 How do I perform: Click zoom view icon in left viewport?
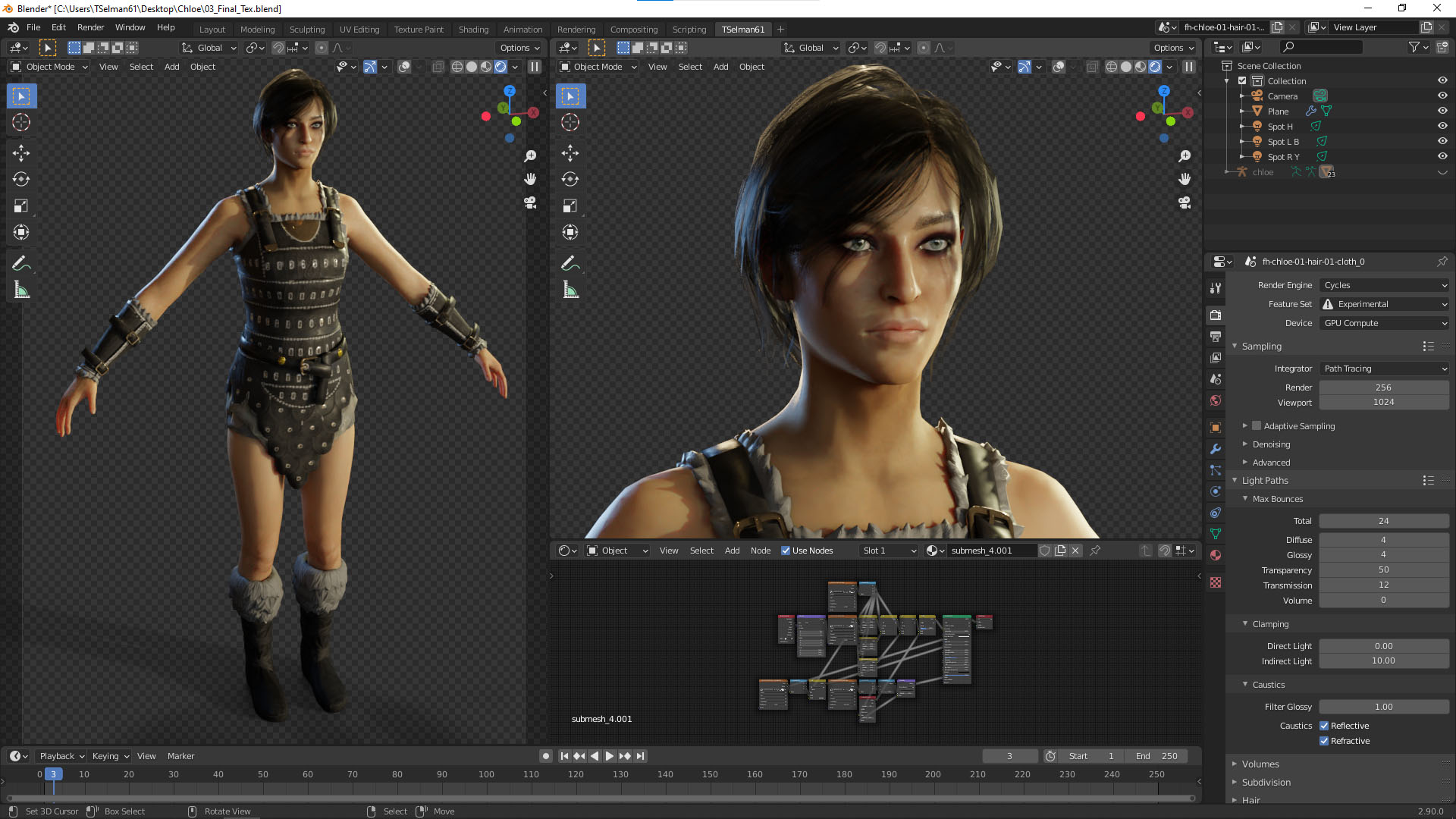pyautogui.click(x=530, y=156)
